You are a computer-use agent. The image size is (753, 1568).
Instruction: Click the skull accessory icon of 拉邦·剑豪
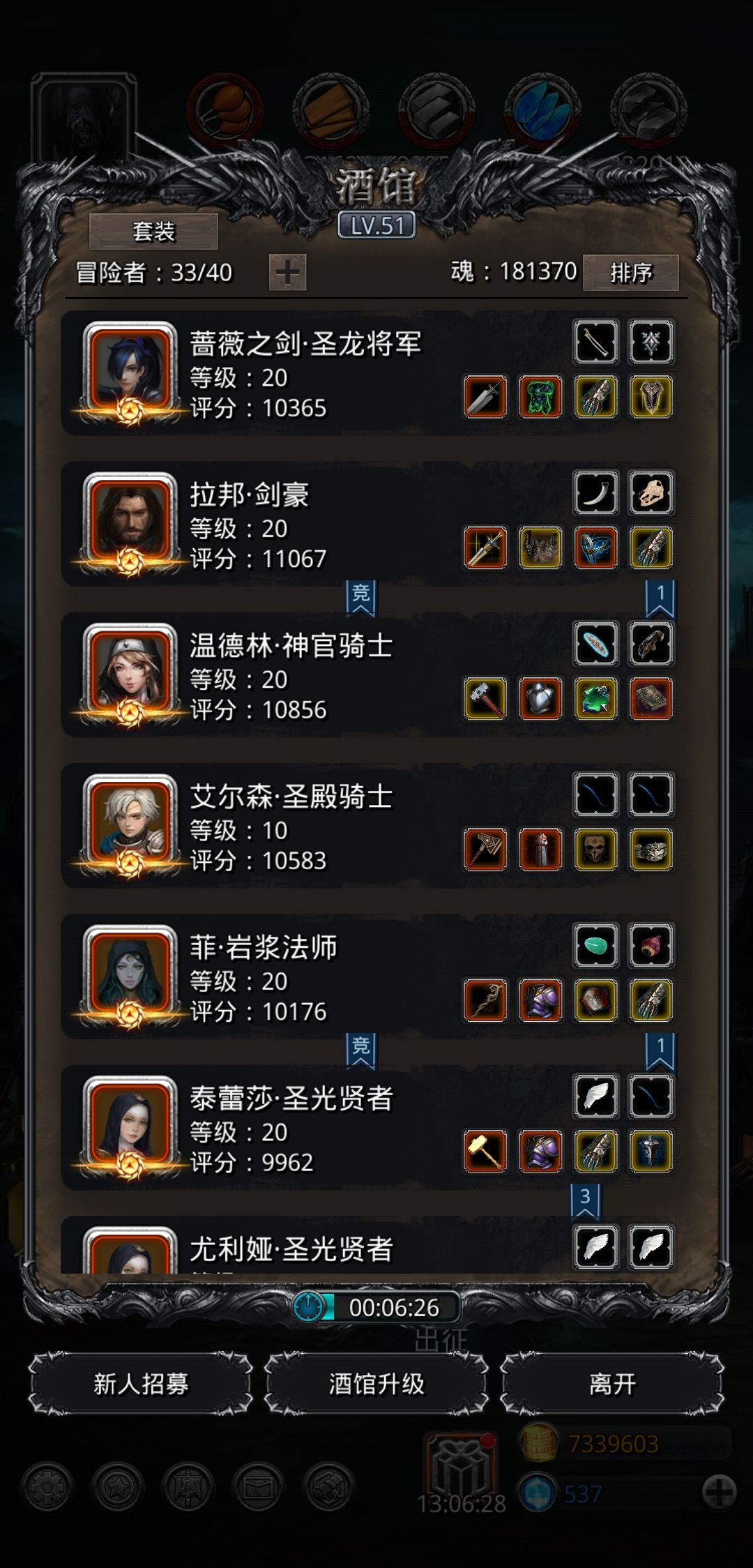[651, 493]
